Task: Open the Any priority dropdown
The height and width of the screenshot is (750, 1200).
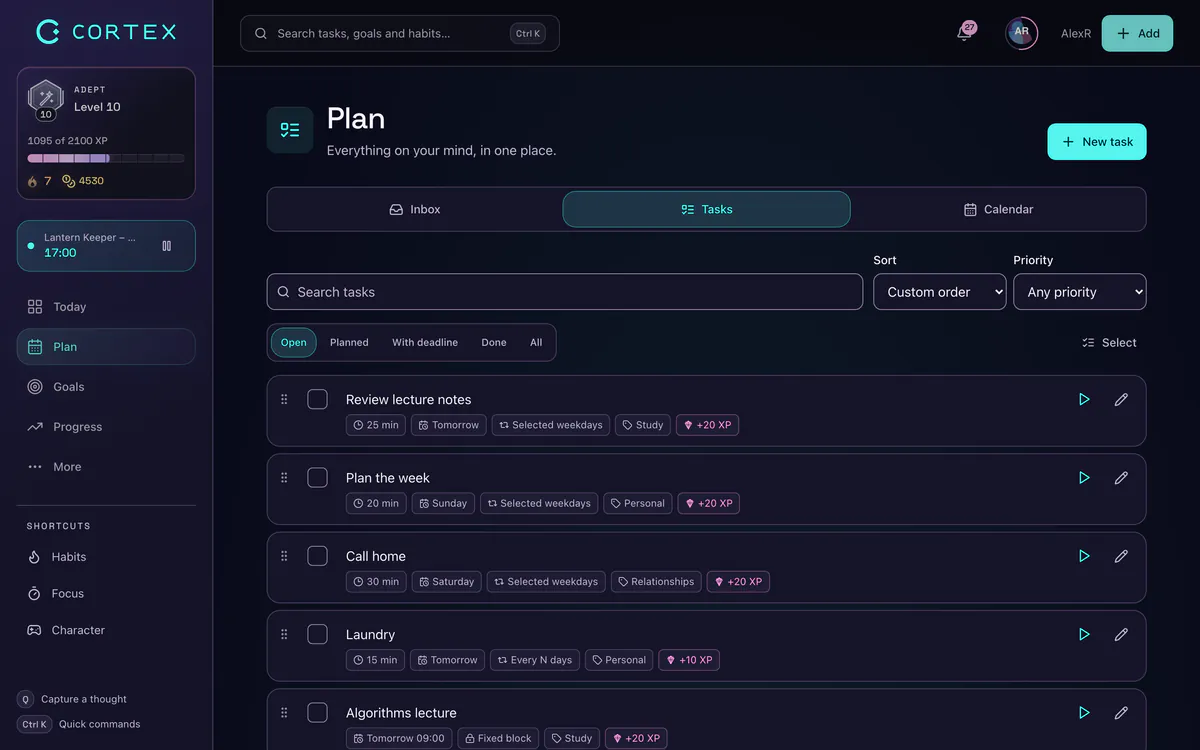Action: point(1080,292)
